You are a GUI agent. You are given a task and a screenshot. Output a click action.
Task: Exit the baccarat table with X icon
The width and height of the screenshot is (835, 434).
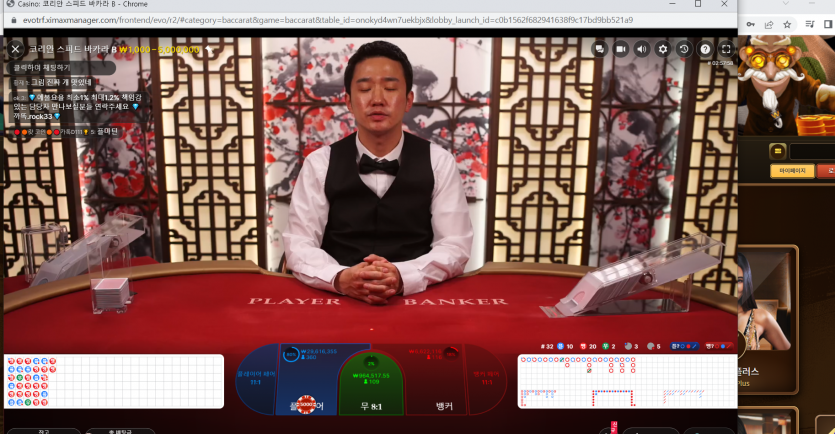[15, 49]
